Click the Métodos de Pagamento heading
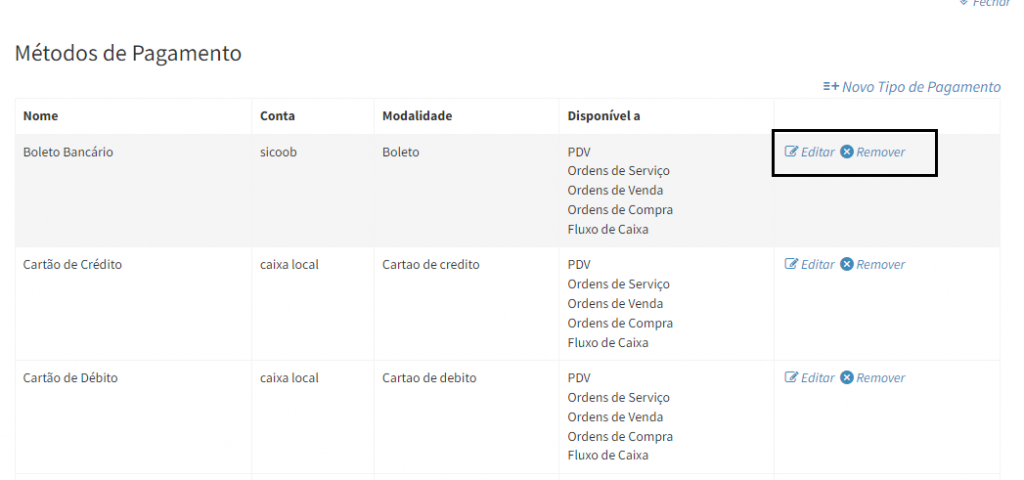Image resolution: width=1024 pixels, height=480 pixels. (128, 53)
